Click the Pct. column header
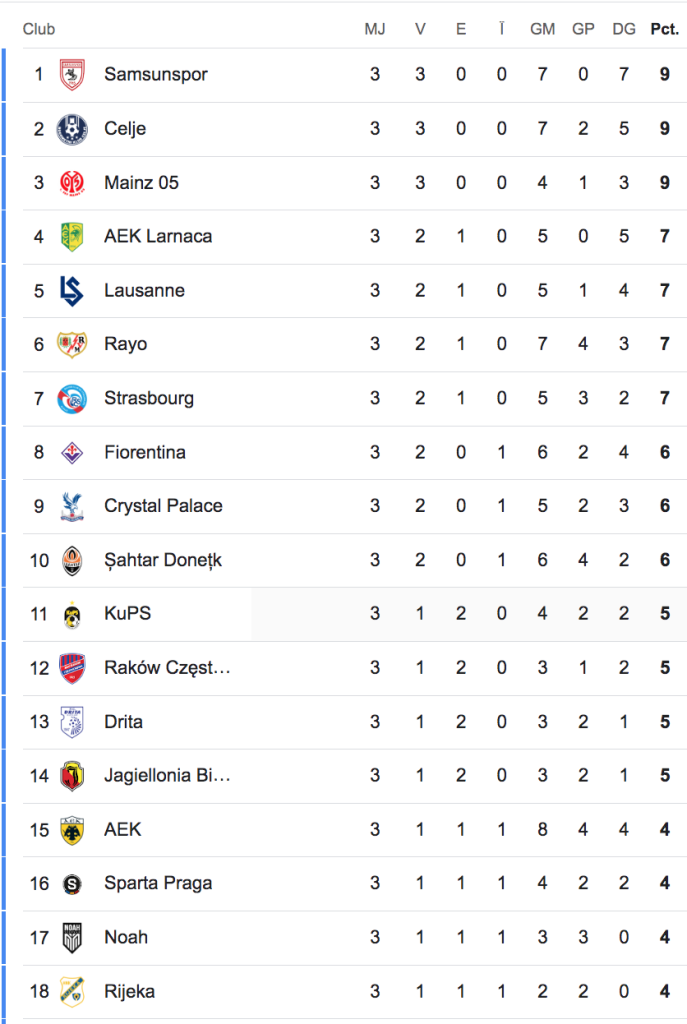 coord(663,30)
